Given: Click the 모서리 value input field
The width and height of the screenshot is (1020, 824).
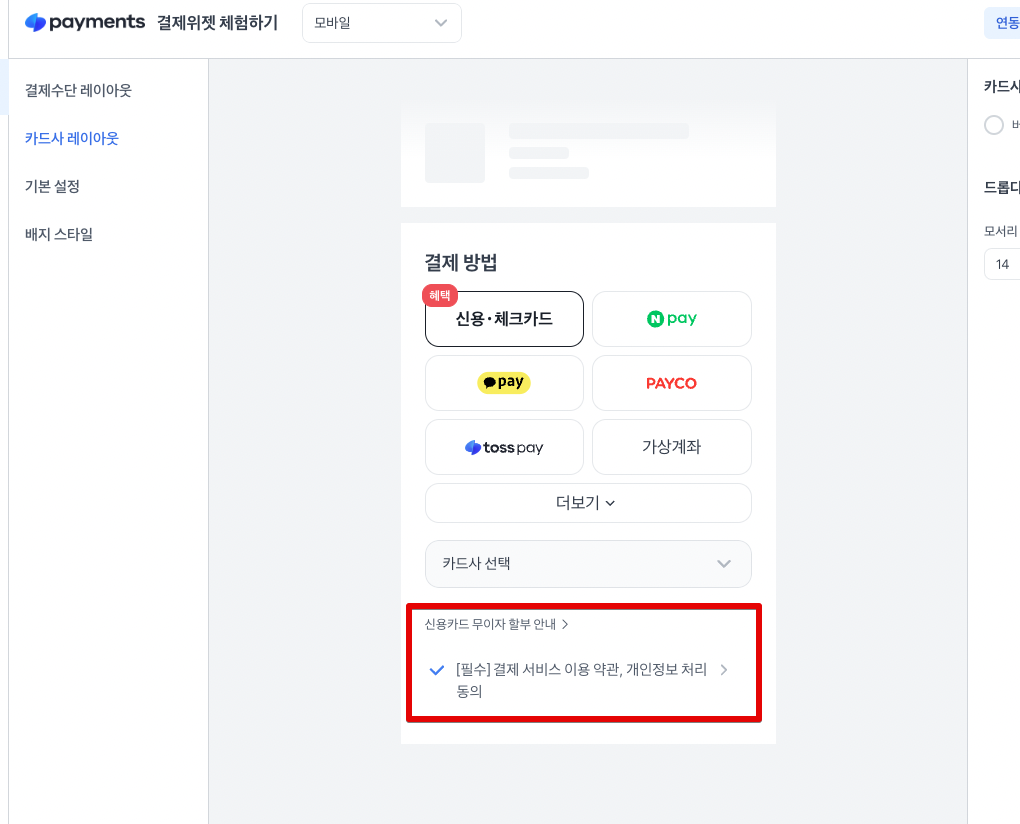Looking at the screenshot, I should tap(1002, 264).
